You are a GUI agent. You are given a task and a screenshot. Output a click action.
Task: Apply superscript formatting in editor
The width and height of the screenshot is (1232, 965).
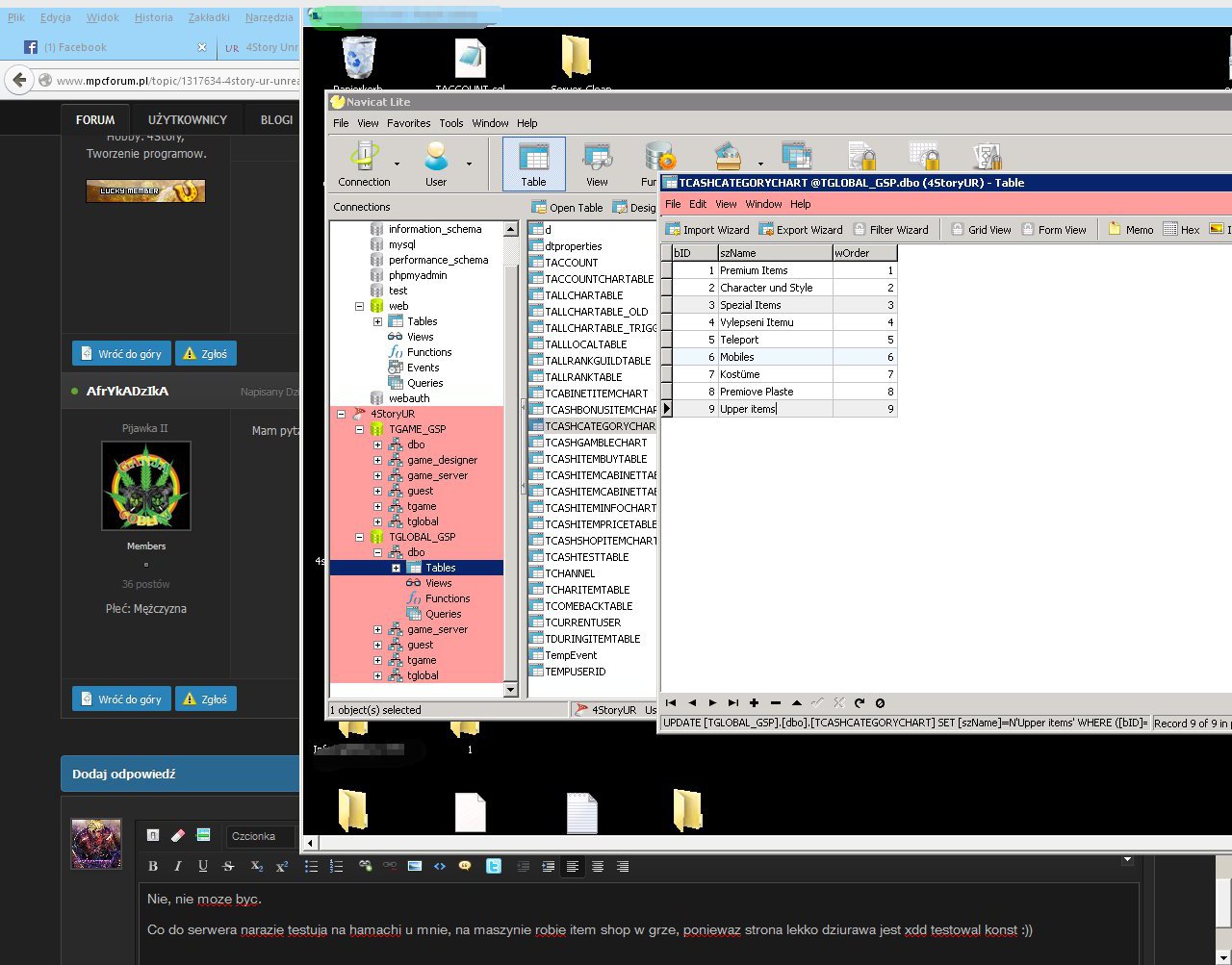(282, 867)
